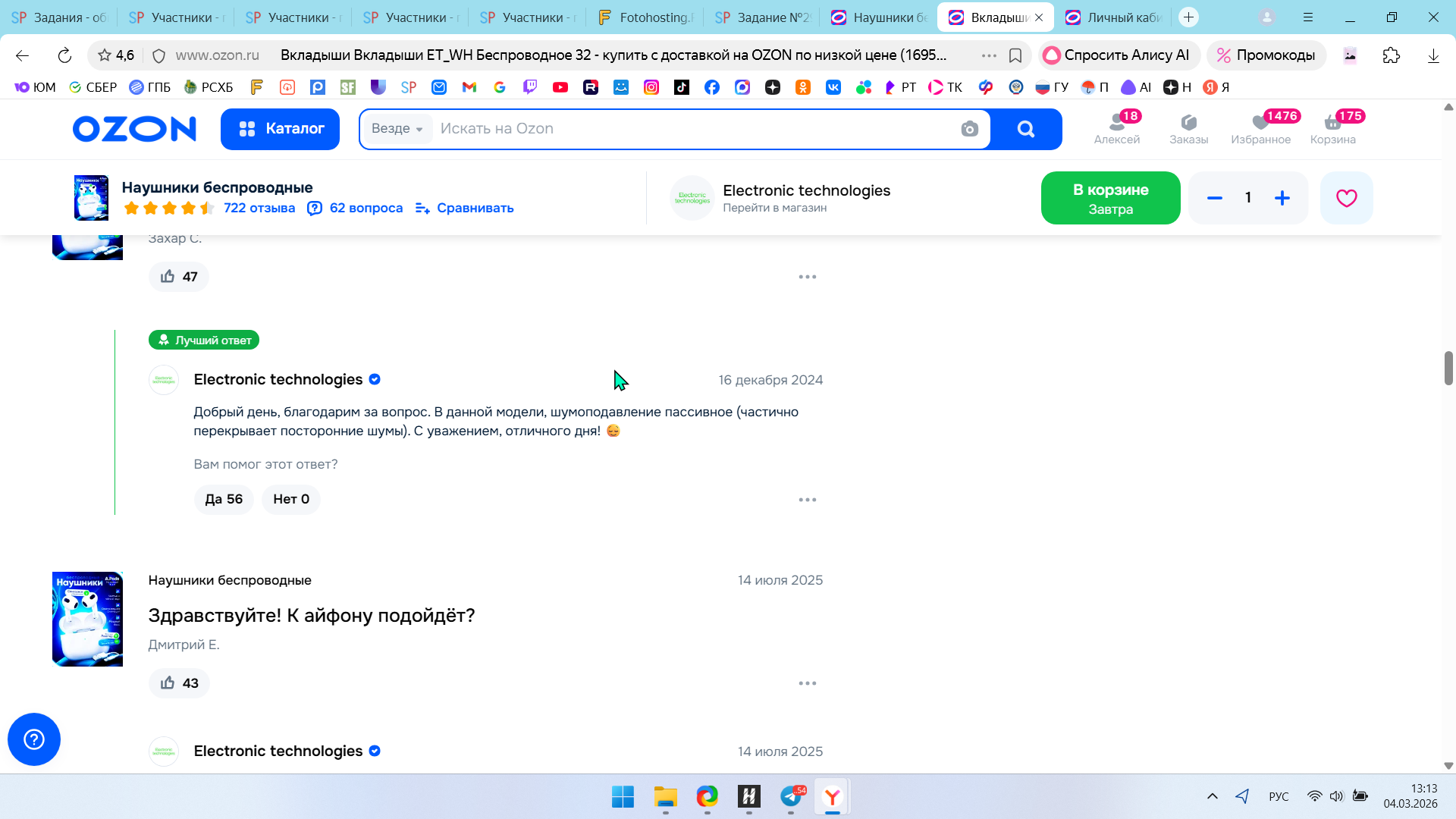Click the camera image search icon
The width and height of the screenshot is (1456, 819).
[969, 129]
